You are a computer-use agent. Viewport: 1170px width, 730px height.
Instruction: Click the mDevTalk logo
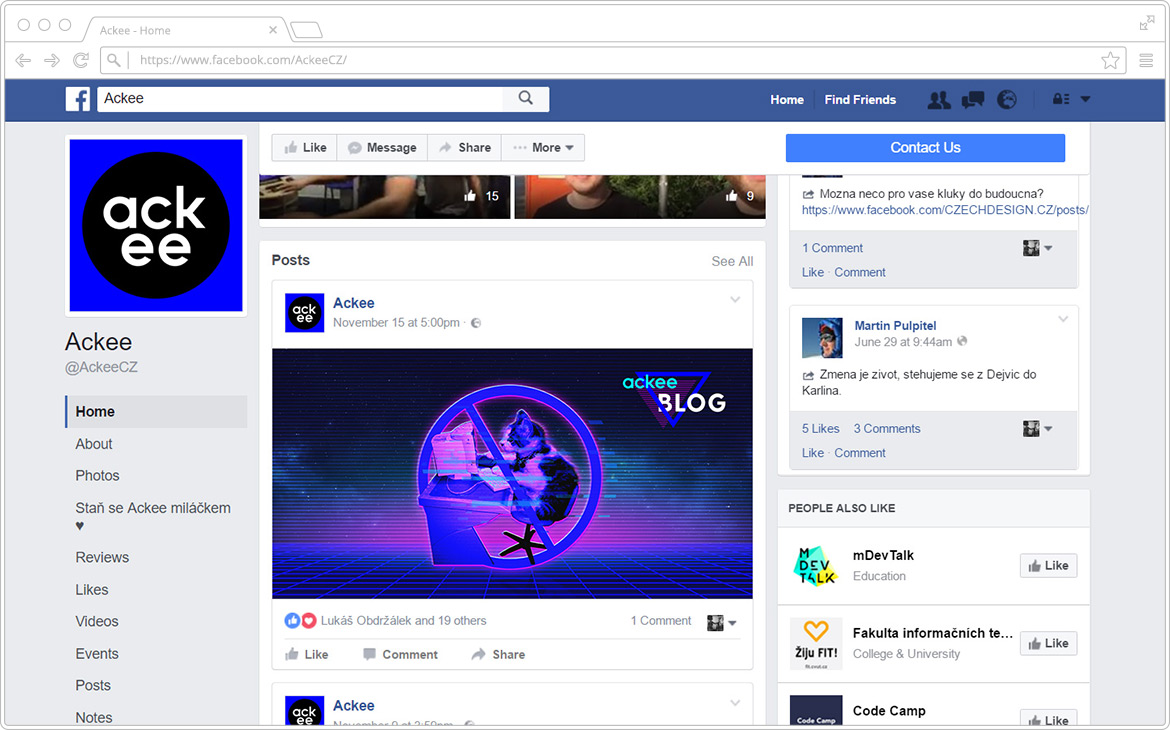[816, 566]
